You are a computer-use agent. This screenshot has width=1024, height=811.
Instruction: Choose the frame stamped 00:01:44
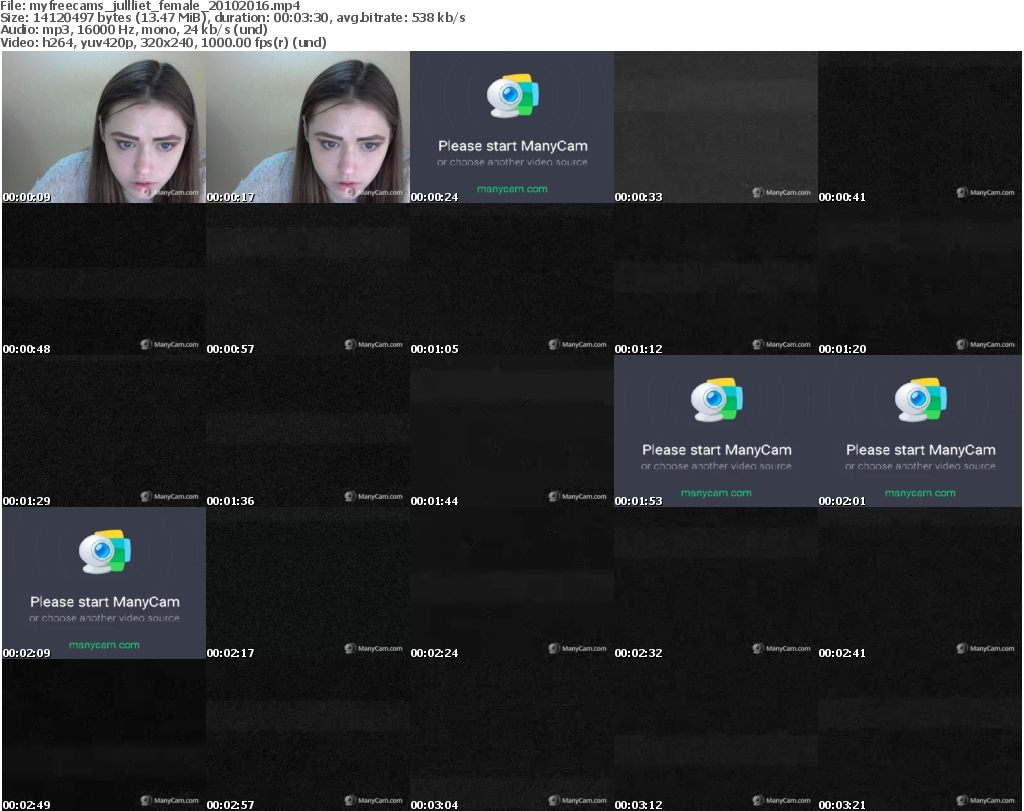(512, 431)
